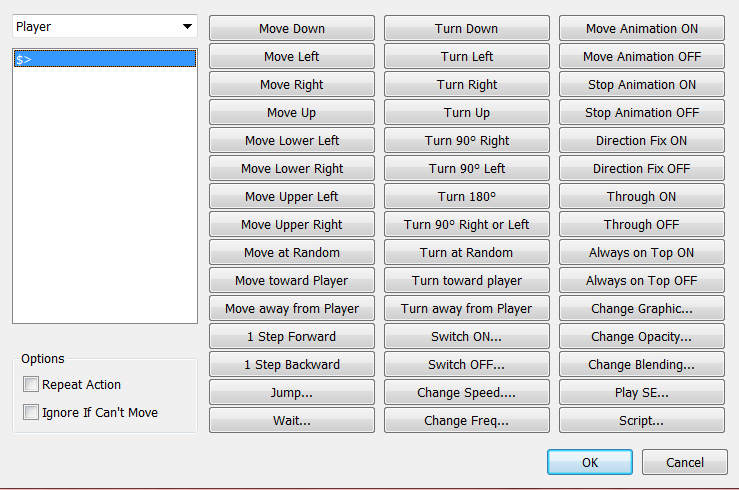
Task: Open the Wait... dialog
Action: 292,420
